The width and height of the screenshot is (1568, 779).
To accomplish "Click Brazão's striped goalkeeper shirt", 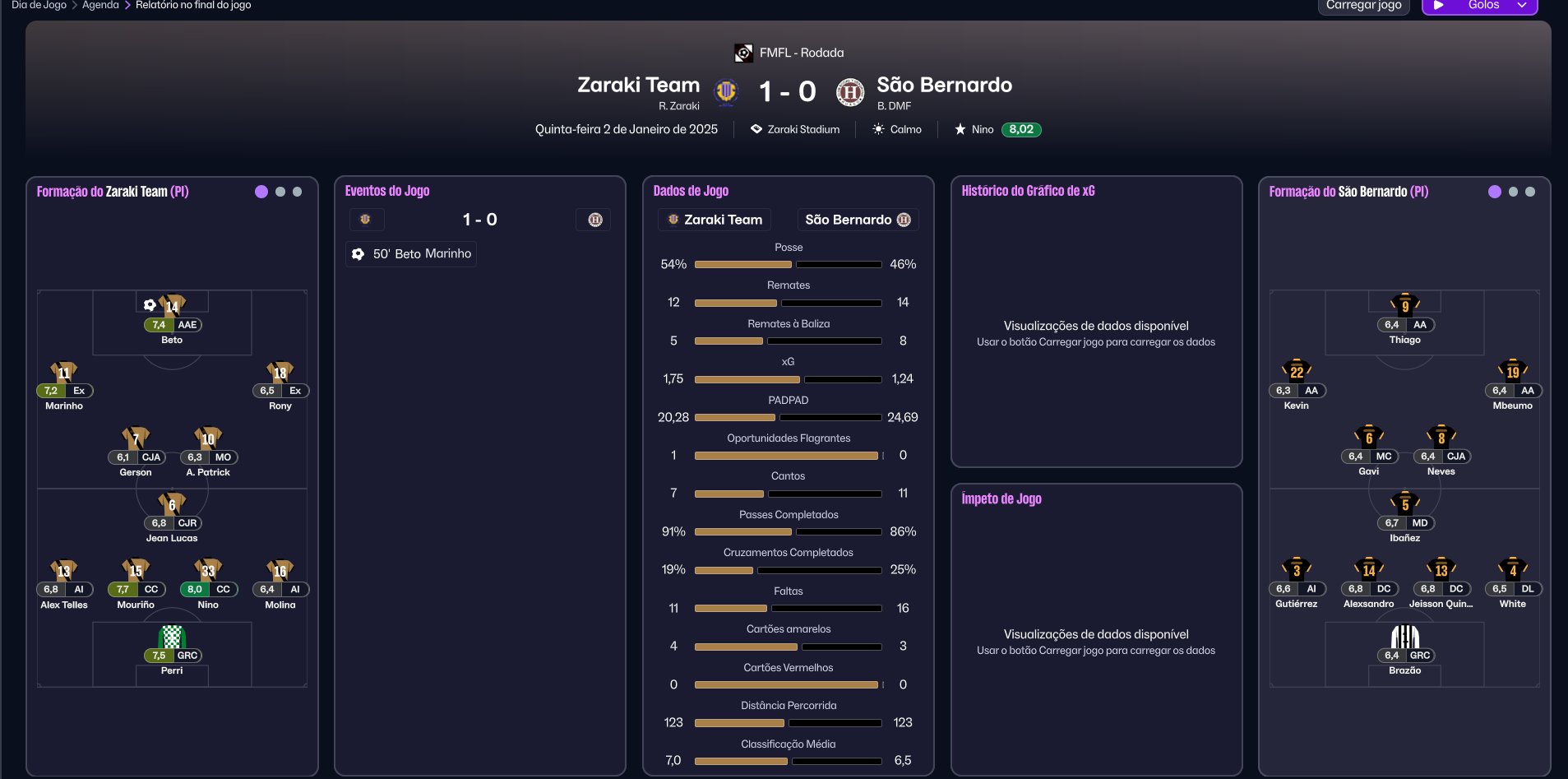I will pyautogui.click(x=1404, y=637).
